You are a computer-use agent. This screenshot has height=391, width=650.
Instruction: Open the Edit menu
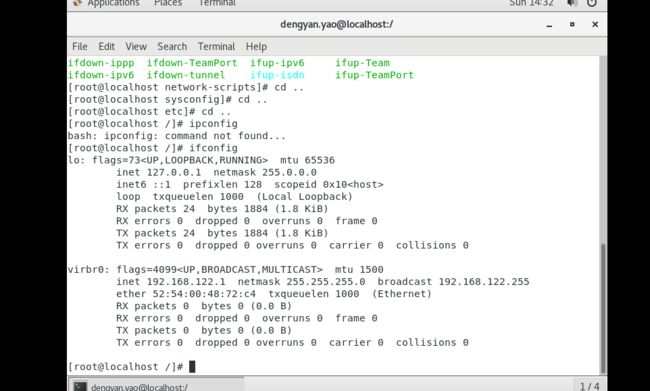tap(107, 46)
